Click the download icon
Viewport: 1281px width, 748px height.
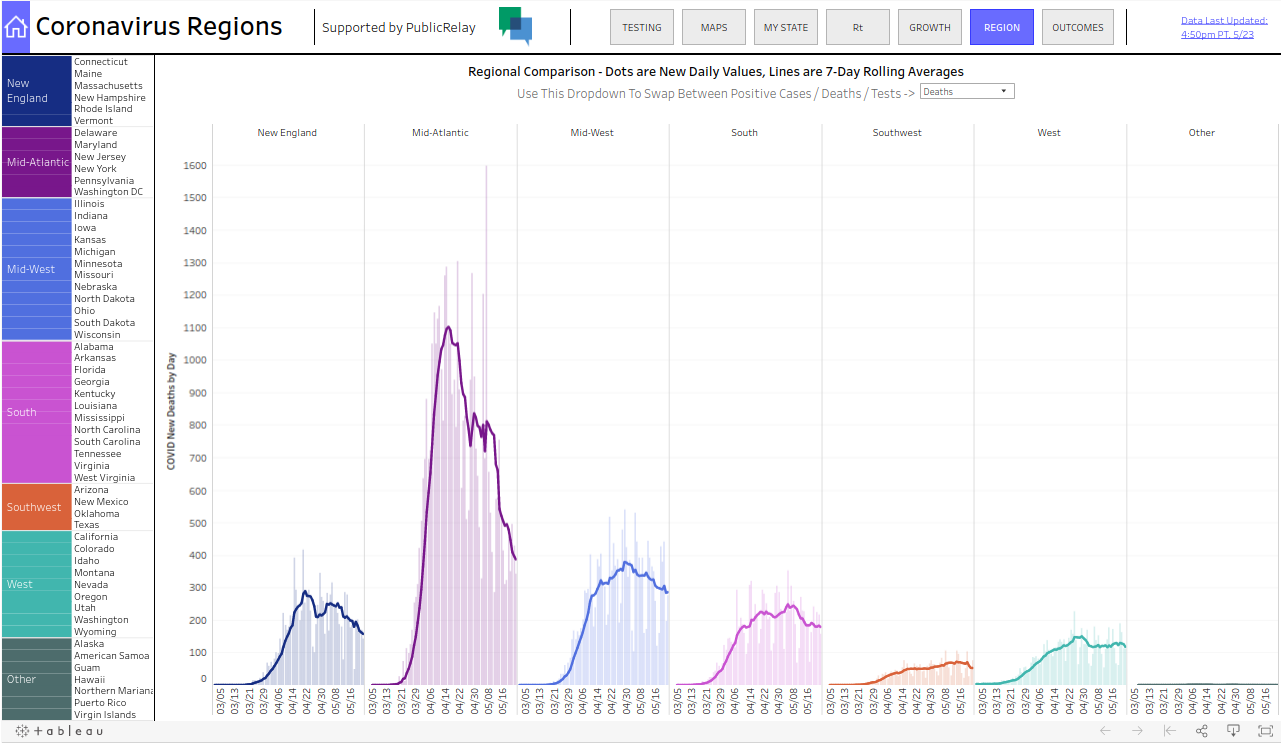(1233, 730)
